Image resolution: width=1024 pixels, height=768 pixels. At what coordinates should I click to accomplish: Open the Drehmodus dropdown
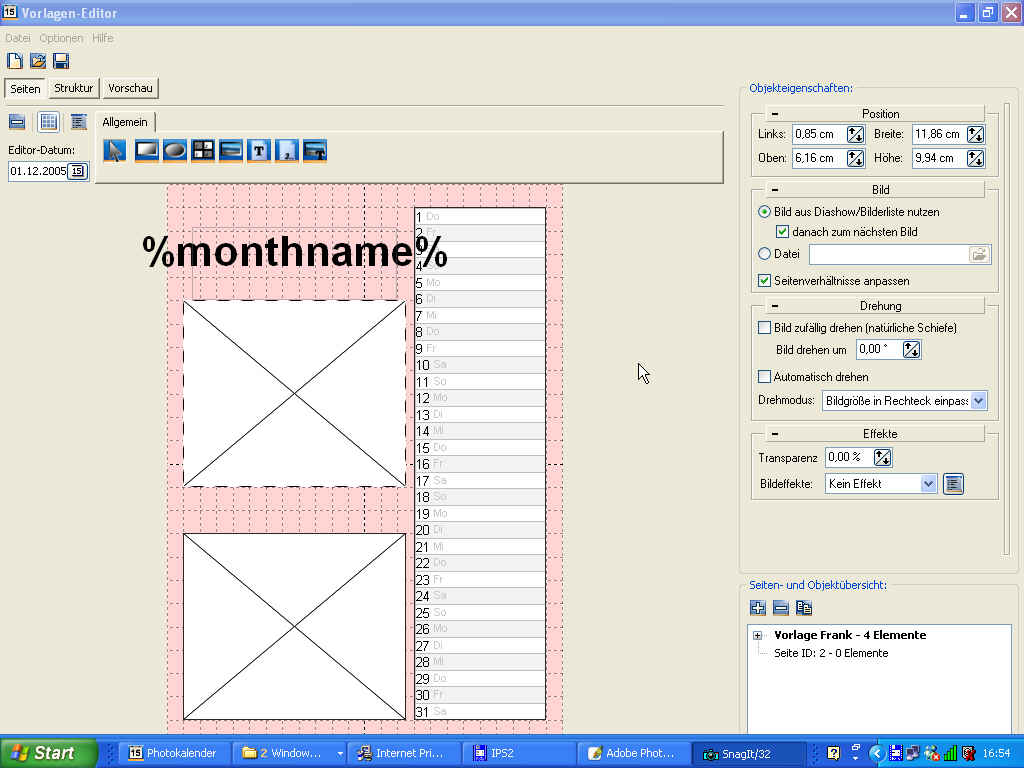point(978,401)
